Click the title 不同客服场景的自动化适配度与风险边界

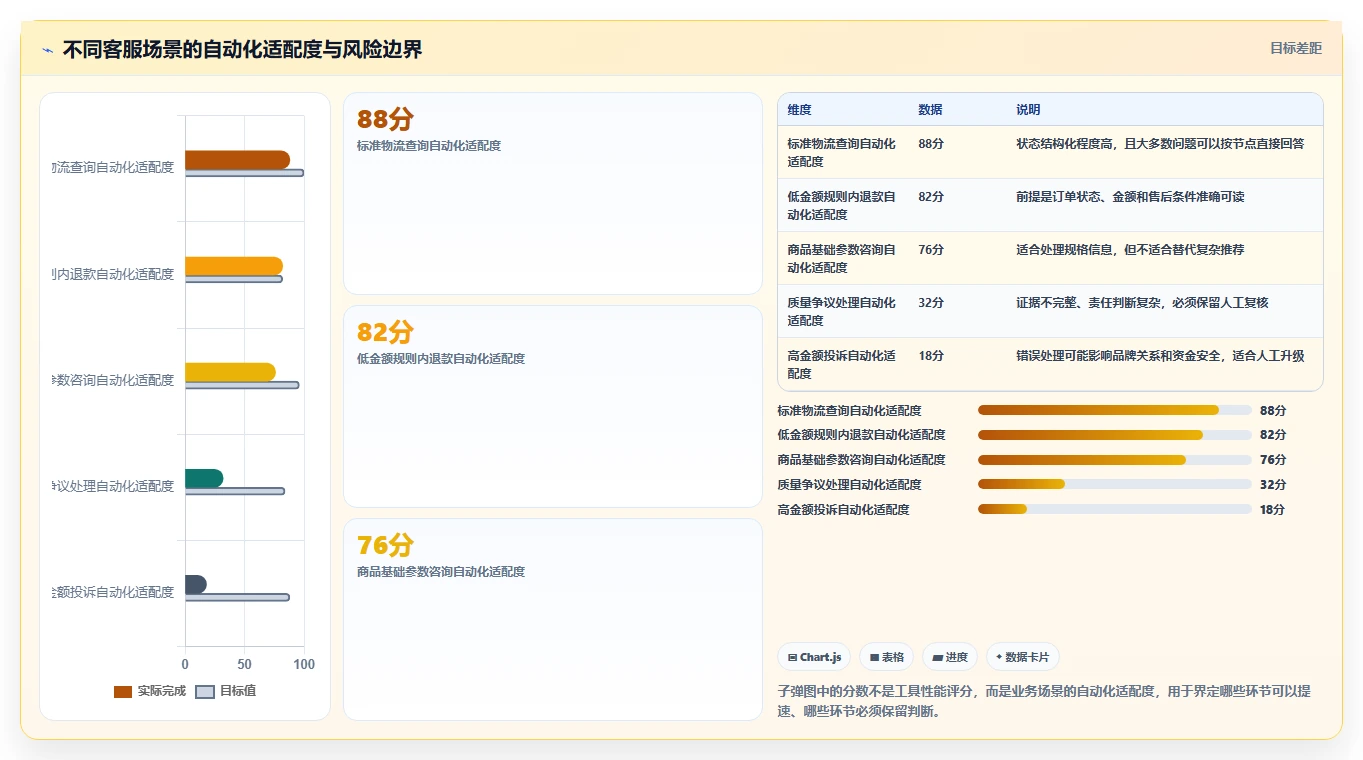(x=243, y=49)
